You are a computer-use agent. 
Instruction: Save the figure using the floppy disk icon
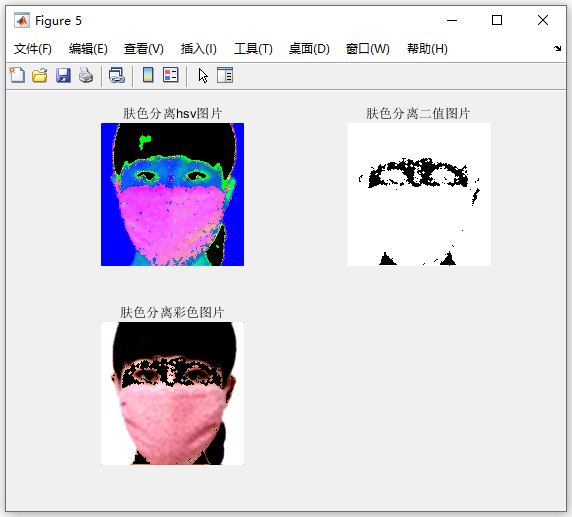point(63,76)
